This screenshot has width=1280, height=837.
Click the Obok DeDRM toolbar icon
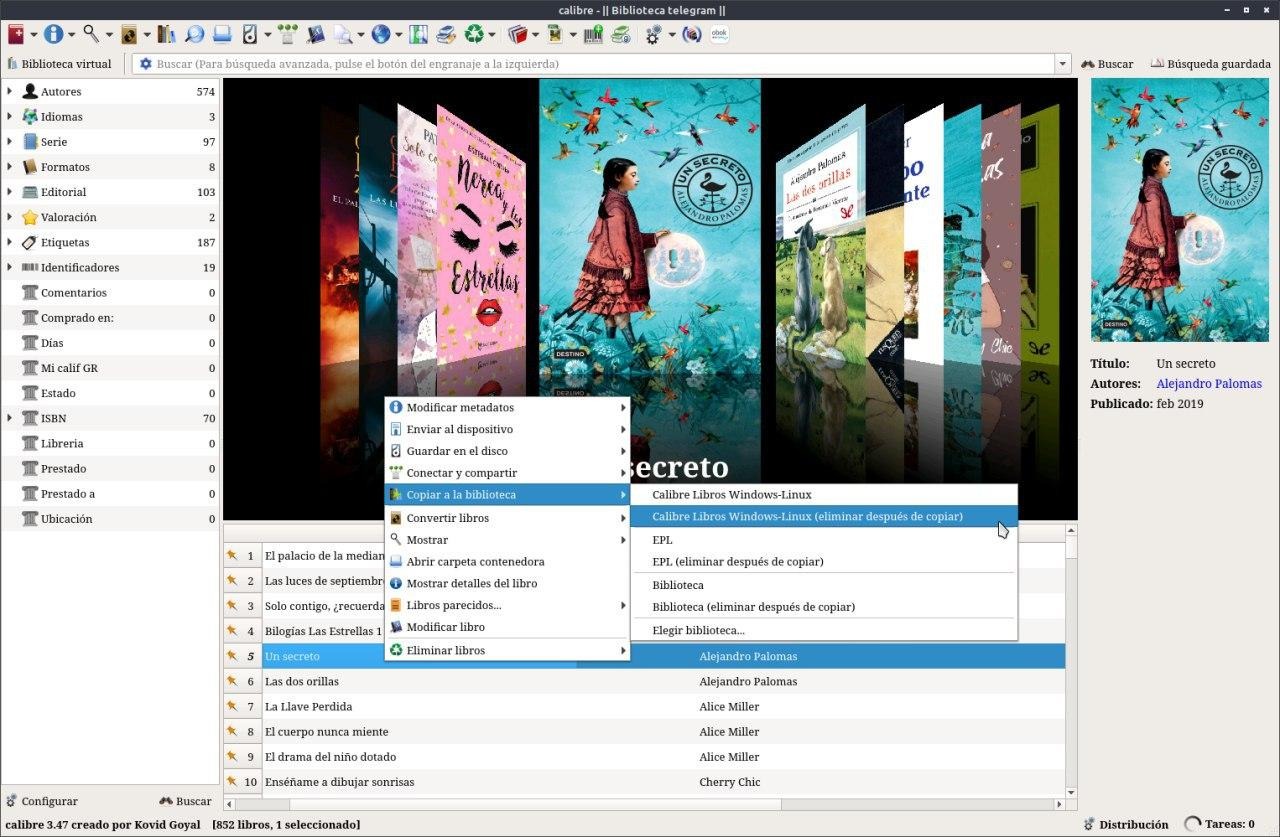(x=719, y=34)
